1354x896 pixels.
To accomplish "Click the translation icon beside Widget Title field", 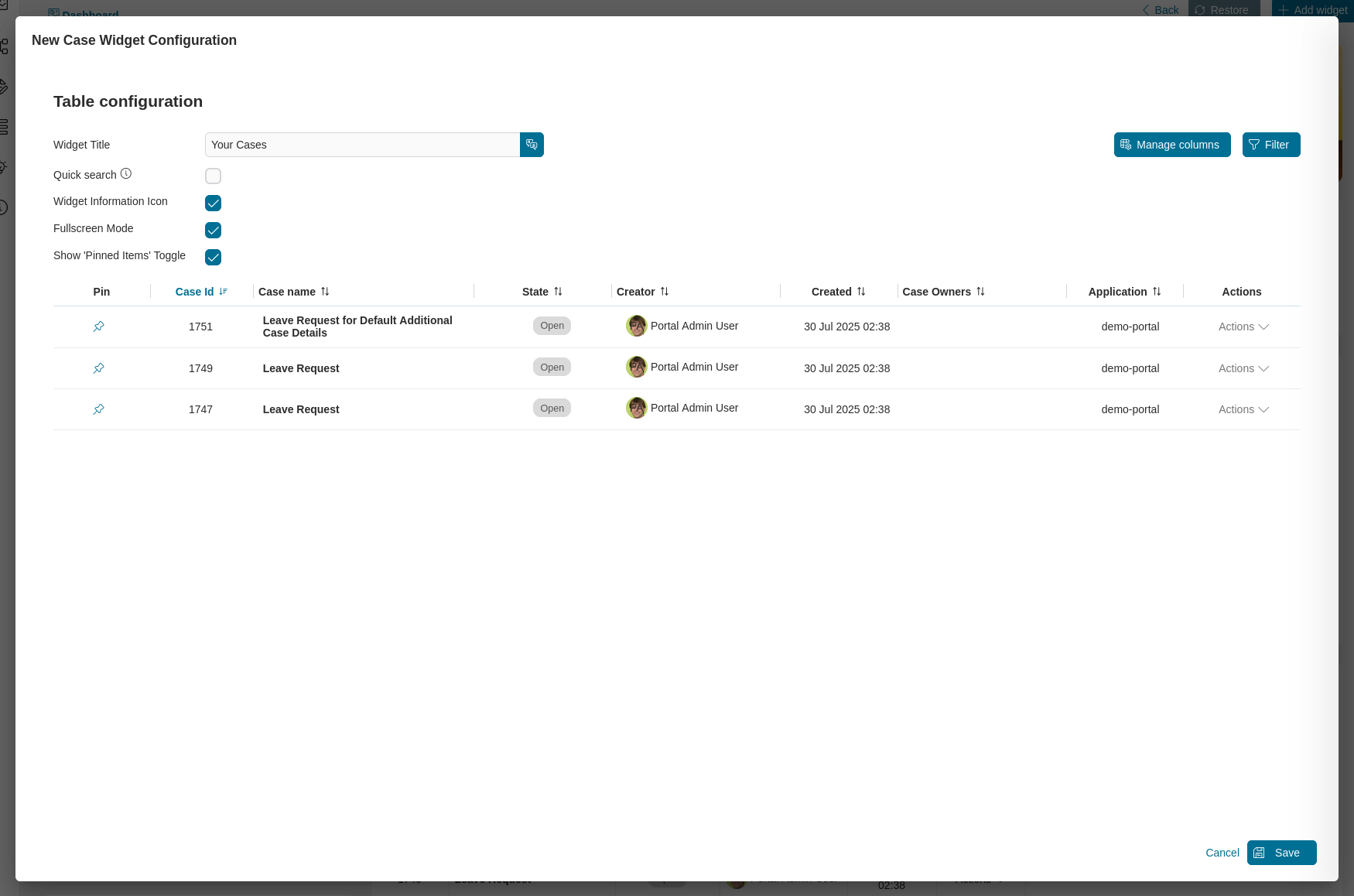I will 532,145.
